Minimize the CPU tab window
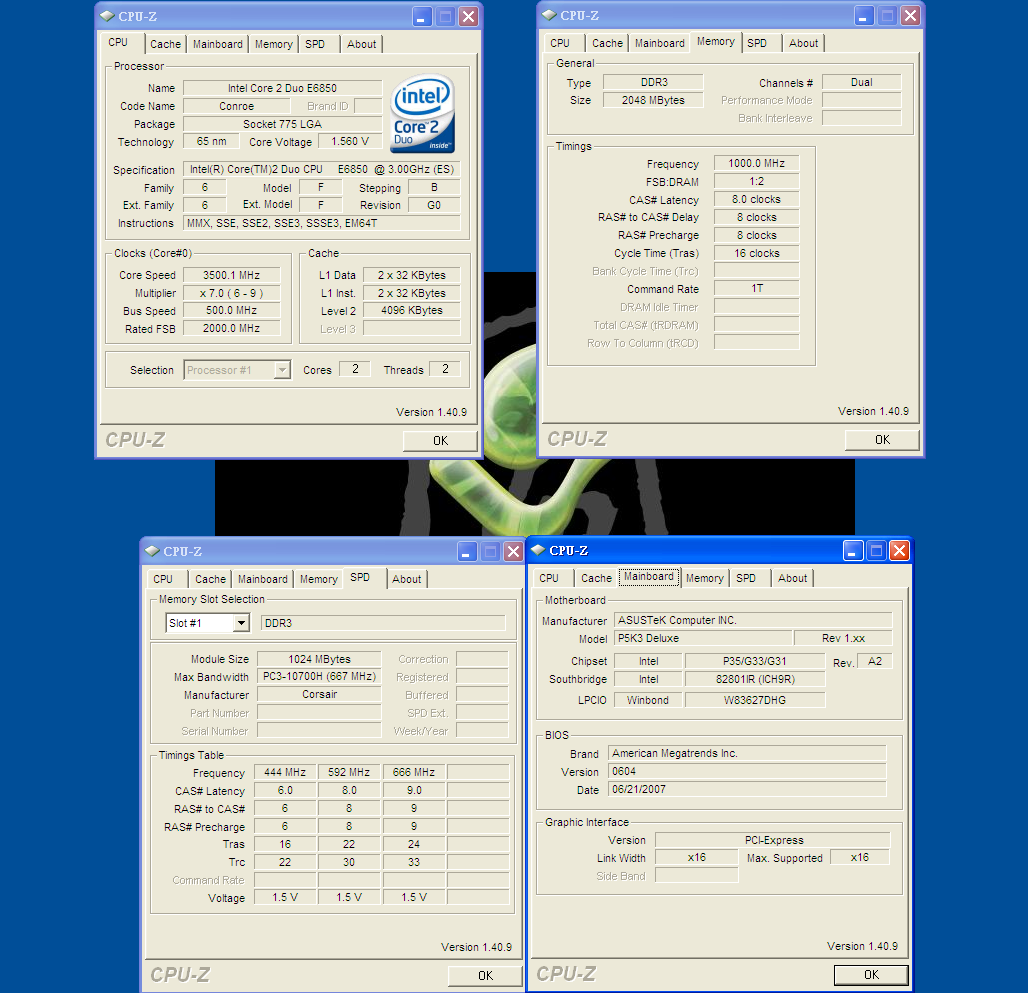 (422, 16)
